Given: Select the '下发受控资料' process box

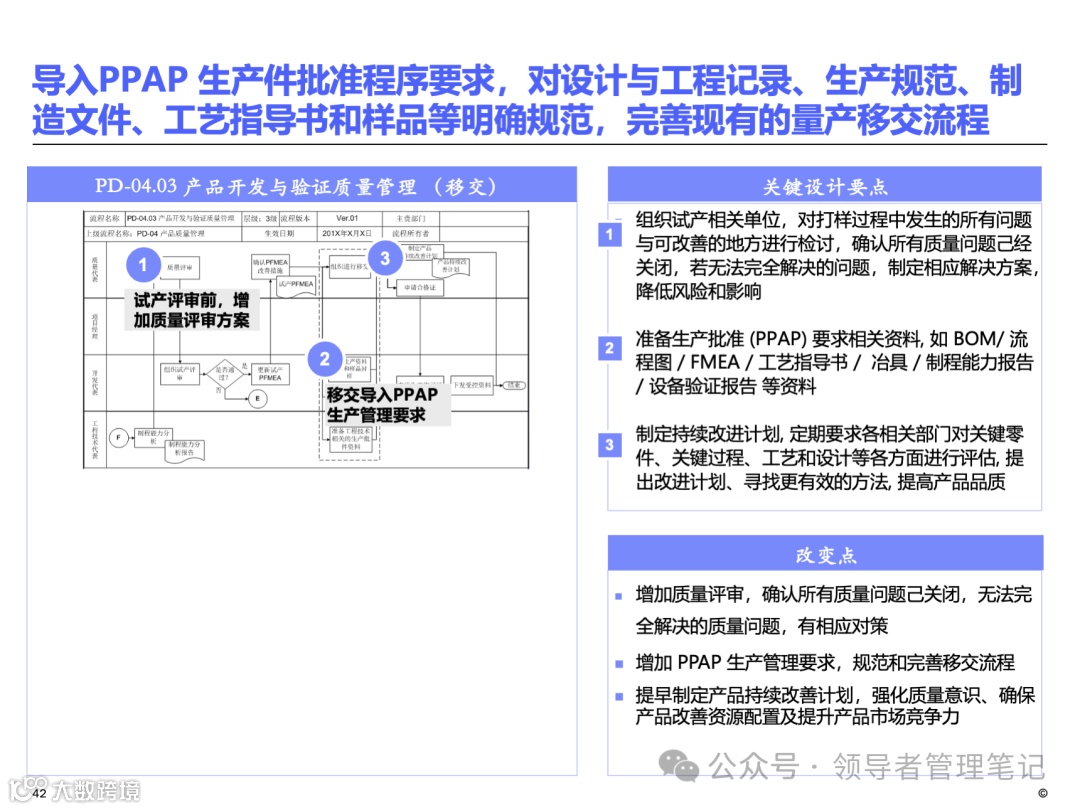Looking at the screenshot, I should point(472,385).
